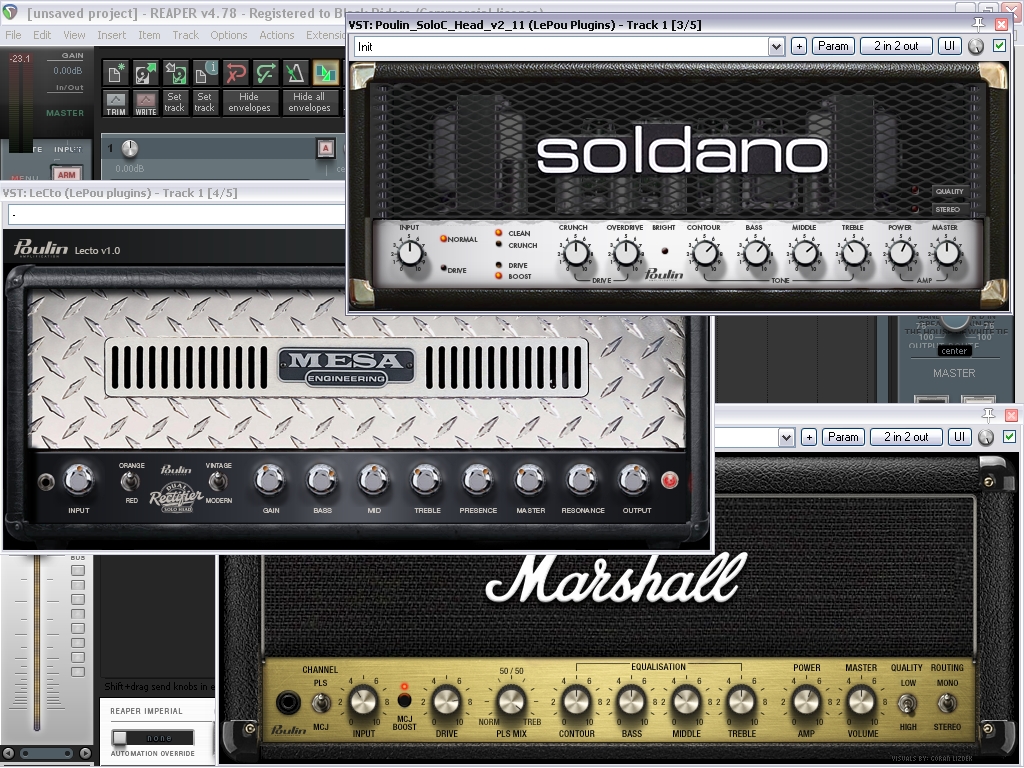Open the Track menu
Image resolution: width=1024 pixels, height=768 pixels.
tap(185, 35)
